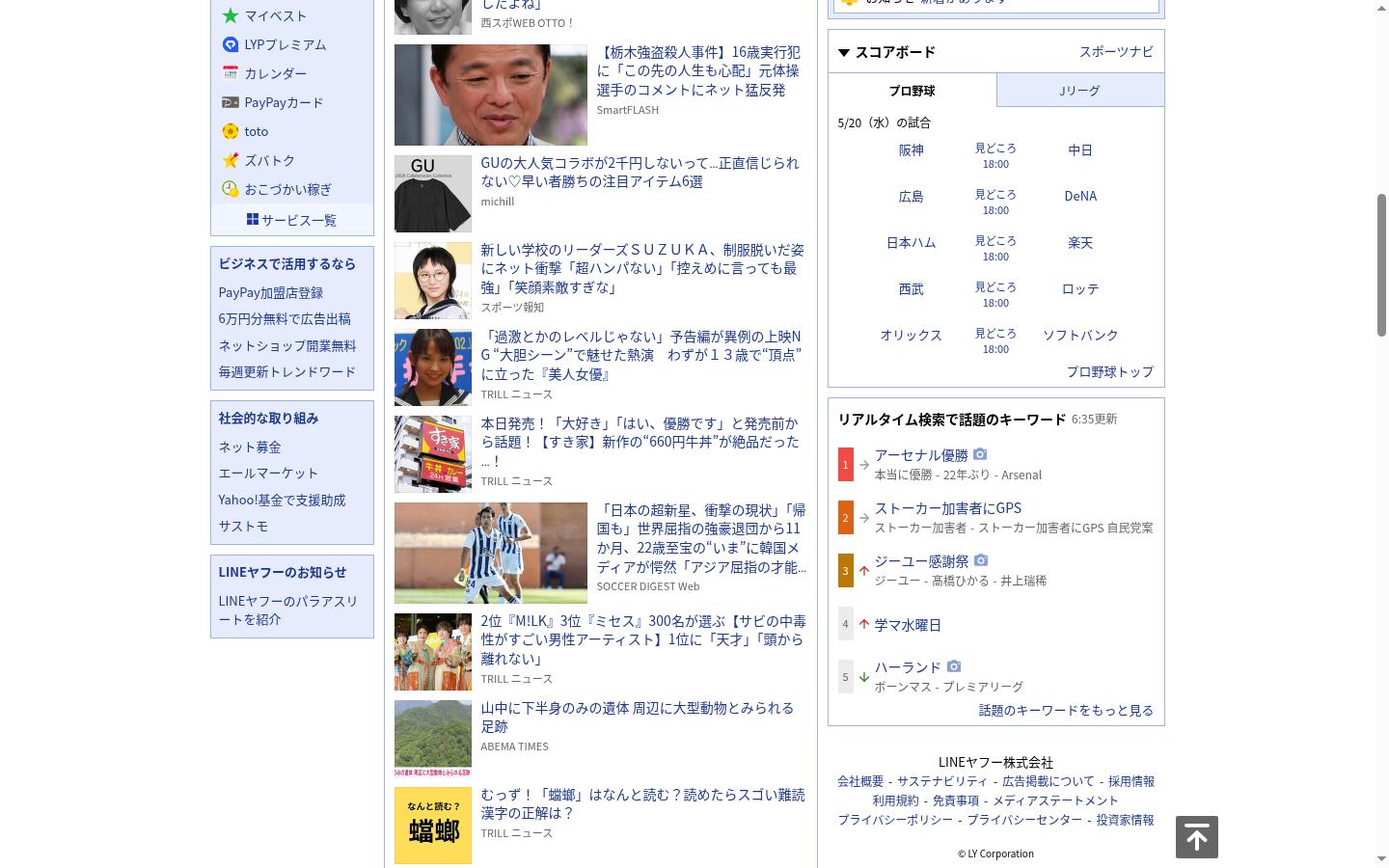Open the ストーカー加害者にGPS keyword

coord(948,508)
